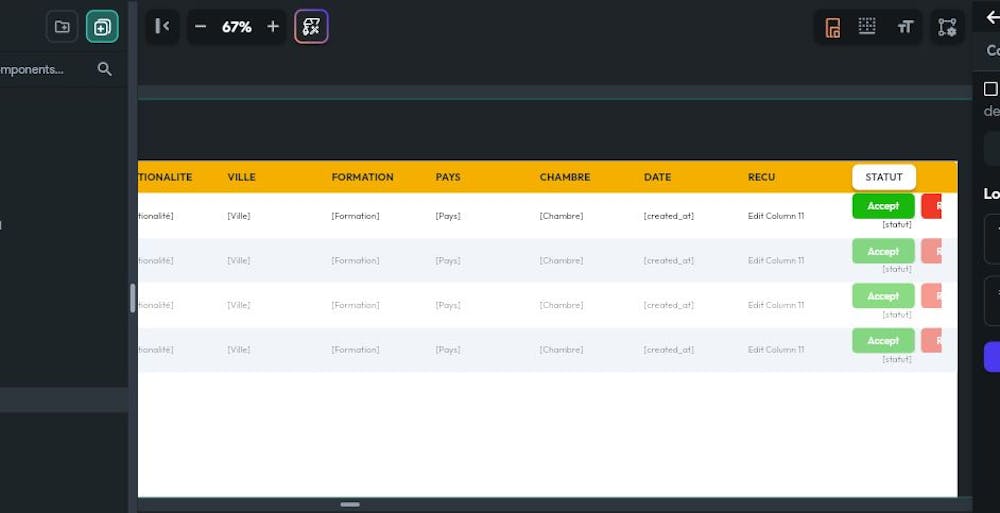Select the FORMATION column header
The width and height of the screenshot is (1000, 513).
point(362,177)
